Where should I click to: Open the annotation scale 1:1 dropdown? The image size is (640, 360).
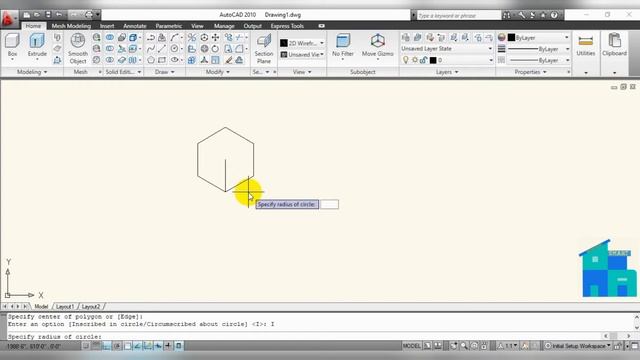point(507,346)
